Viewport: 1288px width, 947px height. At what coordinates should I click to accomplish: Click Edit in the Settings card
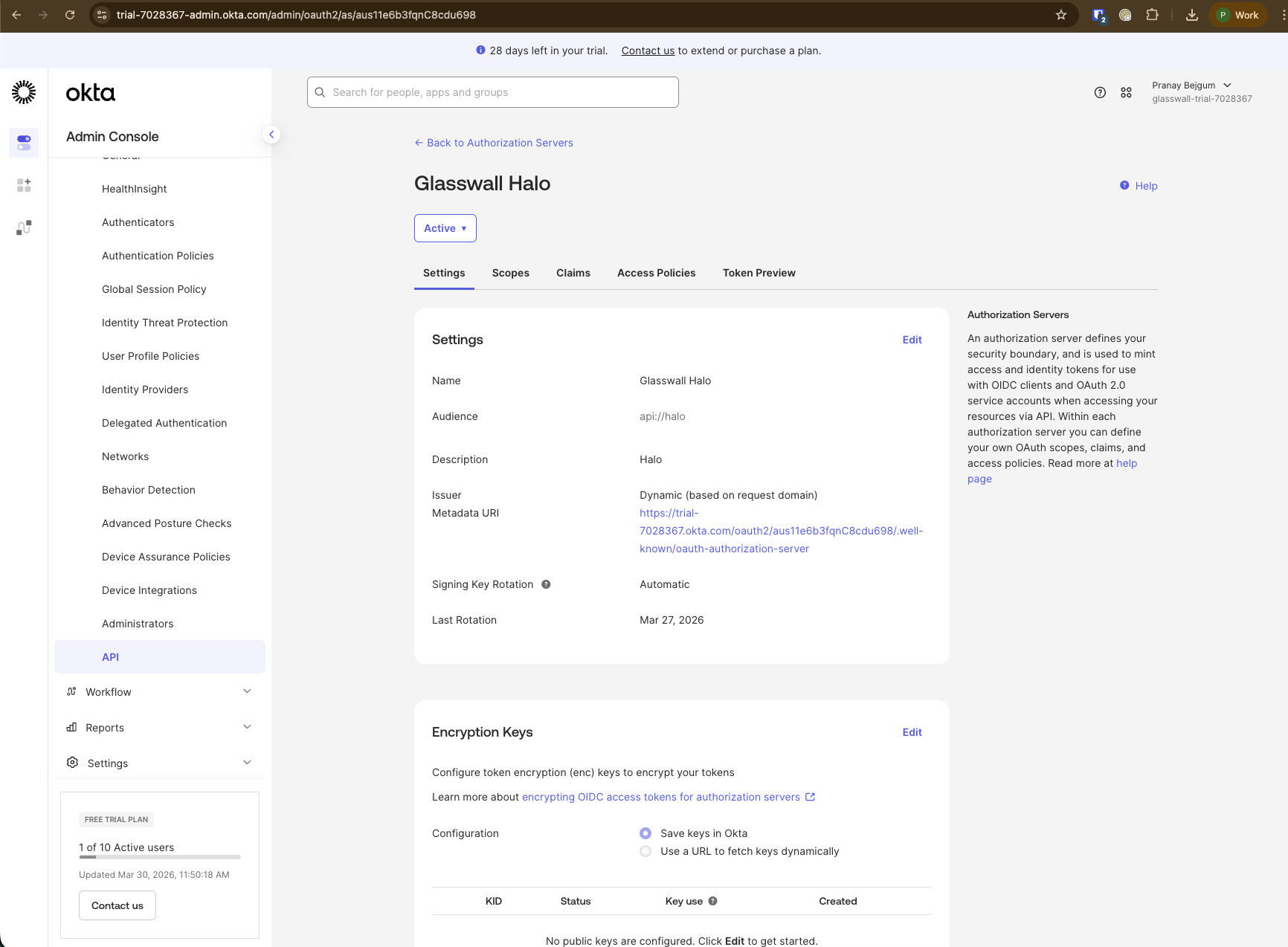point(912,340)
